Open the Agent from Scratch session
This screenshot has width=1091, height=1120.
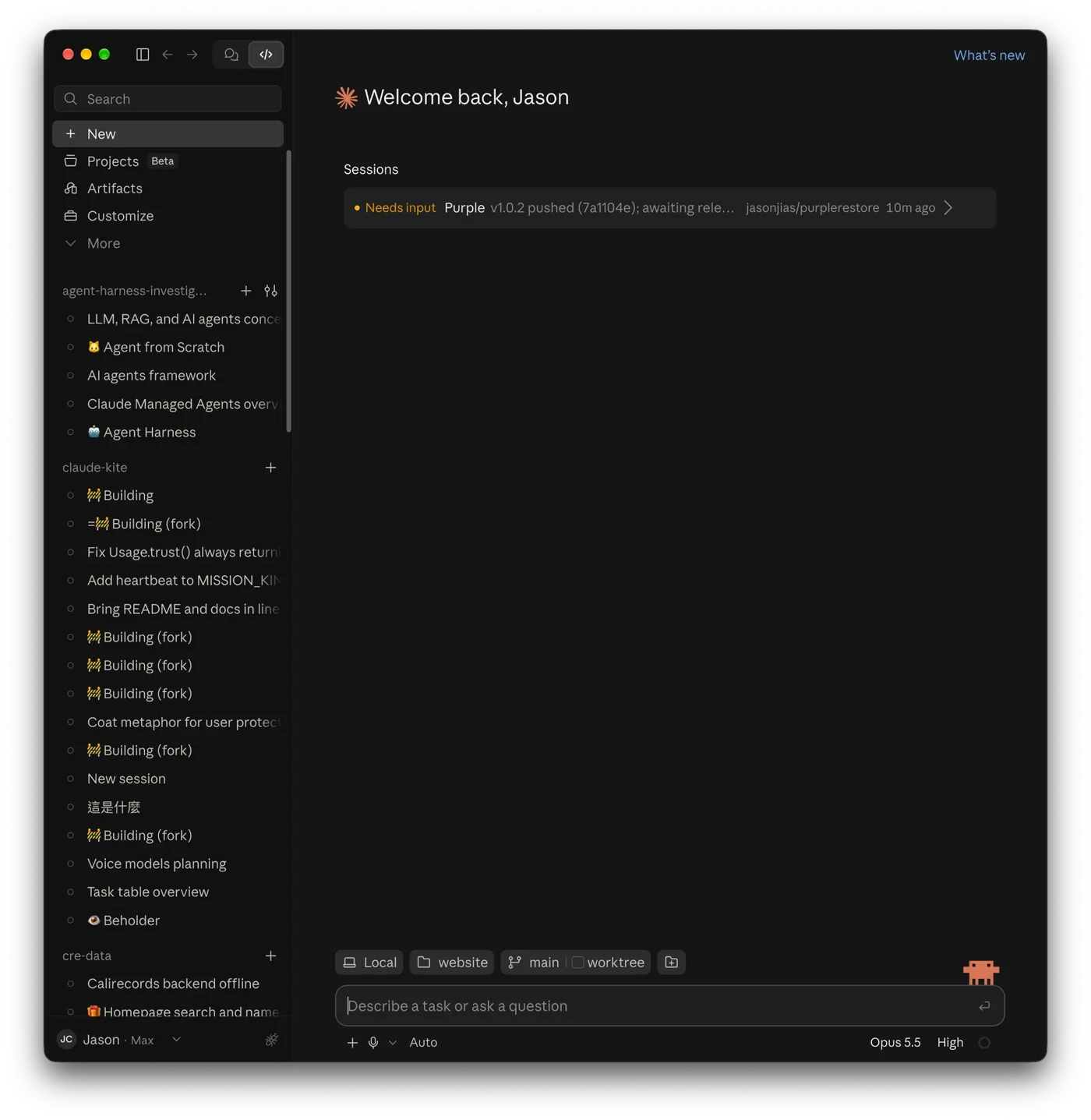(168, 348)
